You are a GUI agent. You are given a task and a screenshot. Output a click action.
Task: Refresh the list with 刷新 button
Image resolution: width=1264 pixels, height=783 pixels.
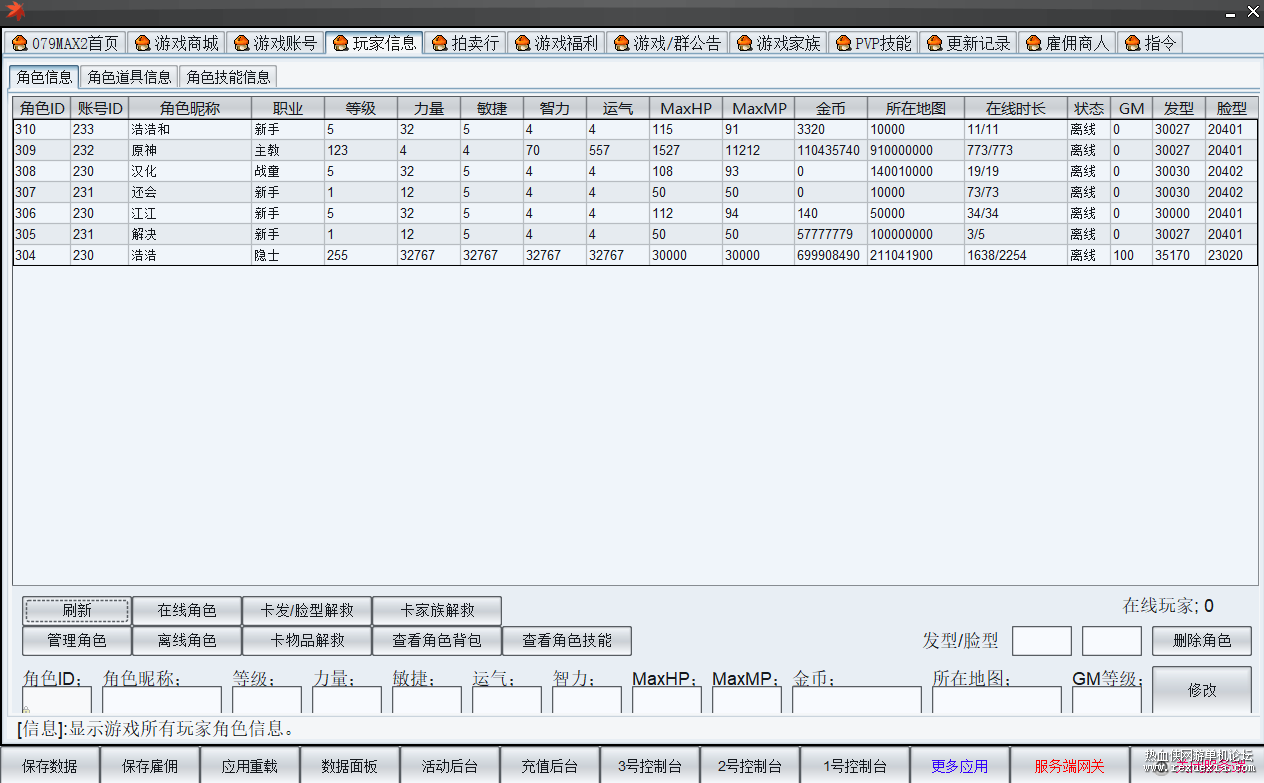[x=77, y=610]
